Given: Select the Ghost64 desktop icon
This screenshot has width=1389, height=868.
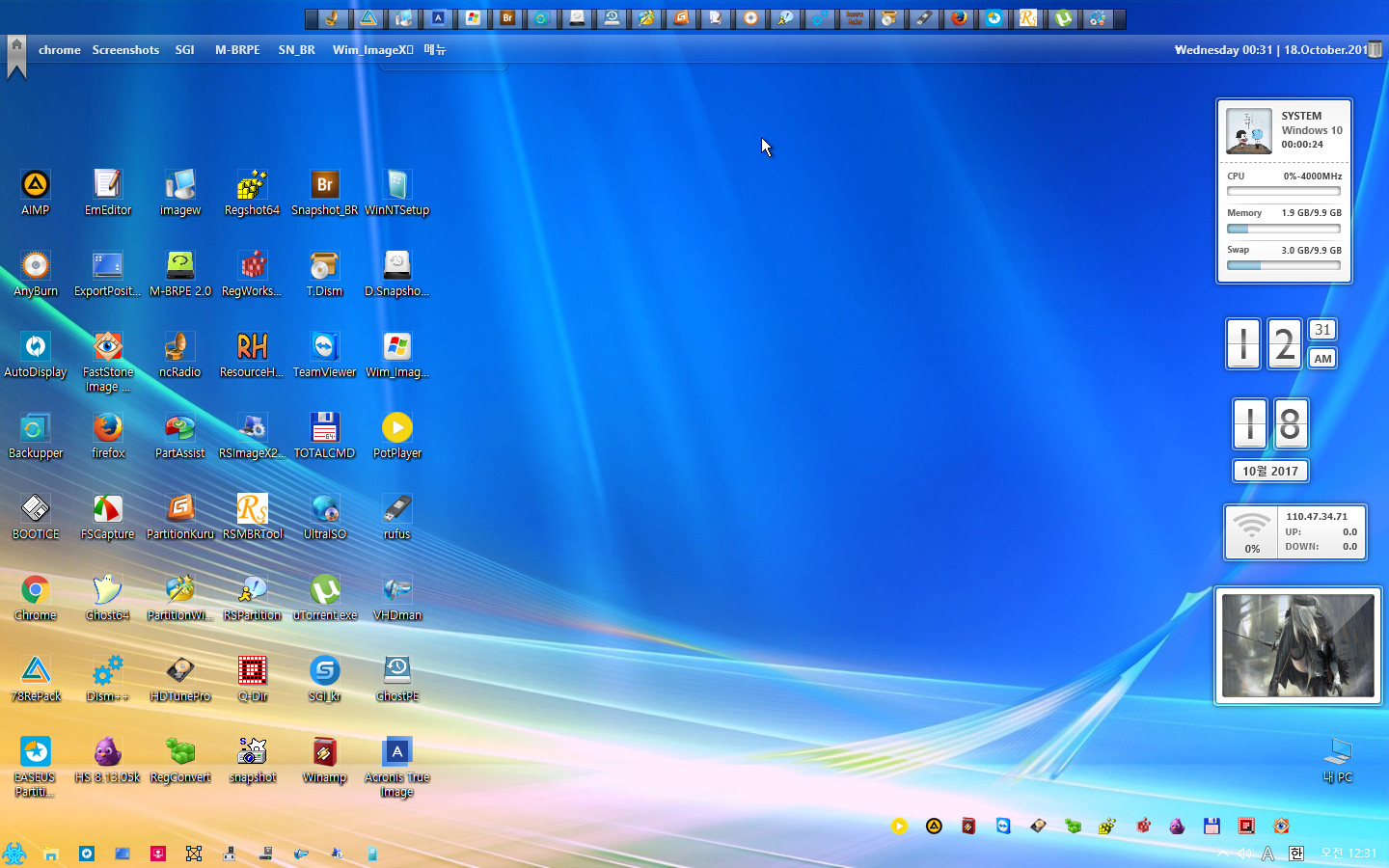Looking at the screenshot, I should pyautogui.click(x=108, y=597).
